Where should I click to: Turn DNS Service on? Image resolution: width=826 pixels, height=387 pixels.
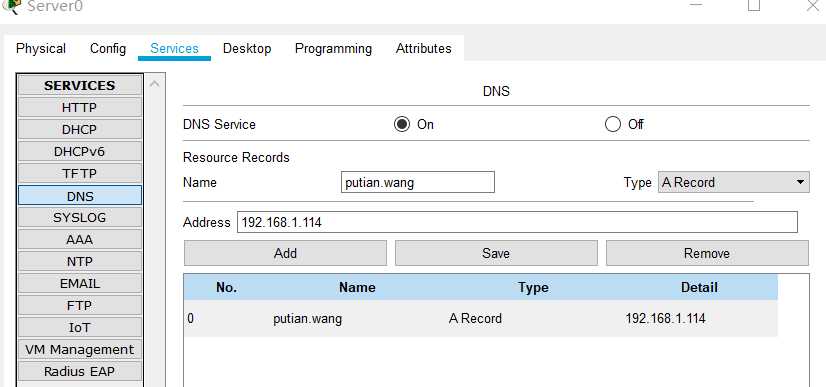402,125
